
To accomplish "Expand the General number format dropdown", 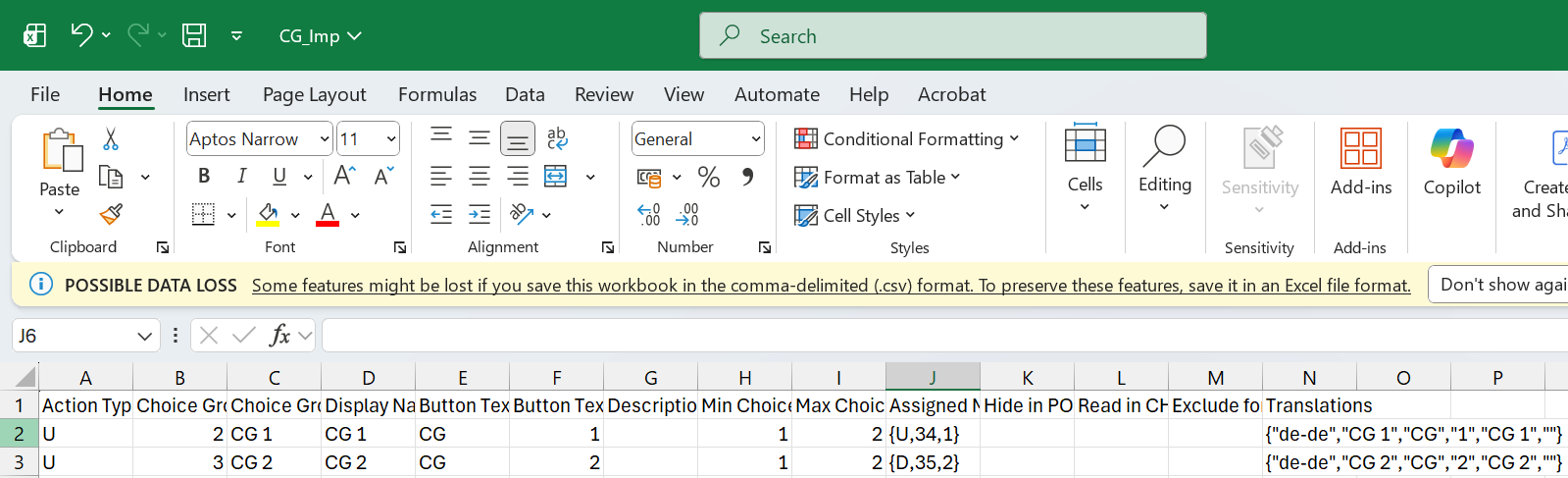I will coord(756,139).
